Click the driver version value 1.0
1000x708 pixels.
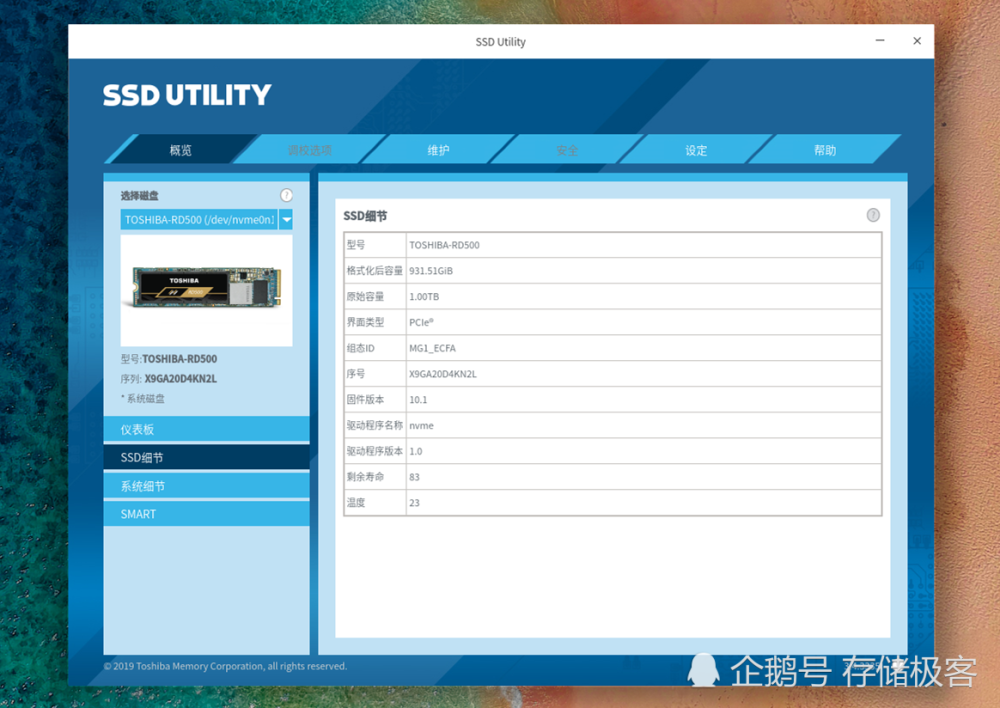coord(416,452)
